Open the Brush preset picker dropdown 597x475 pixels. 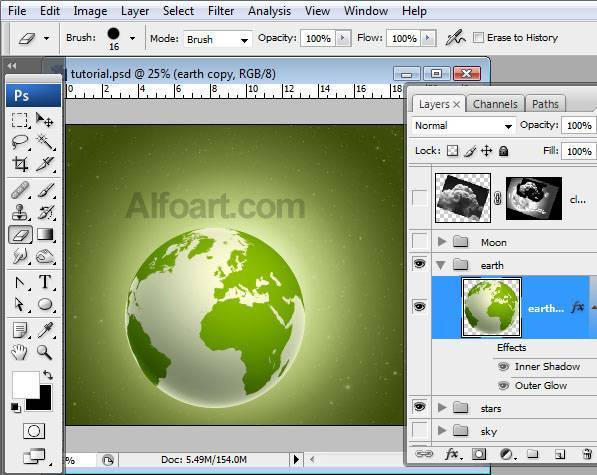132,38
